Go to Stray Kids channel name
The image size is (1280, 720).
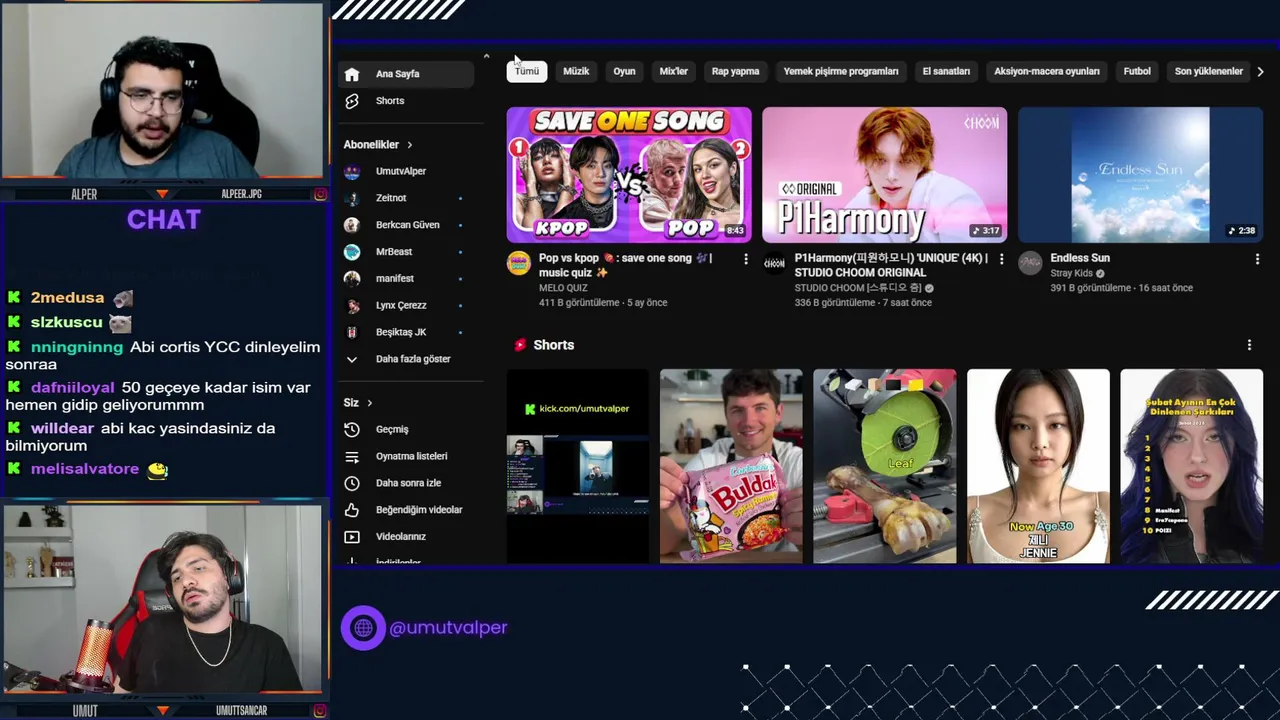coord(1070,274)
